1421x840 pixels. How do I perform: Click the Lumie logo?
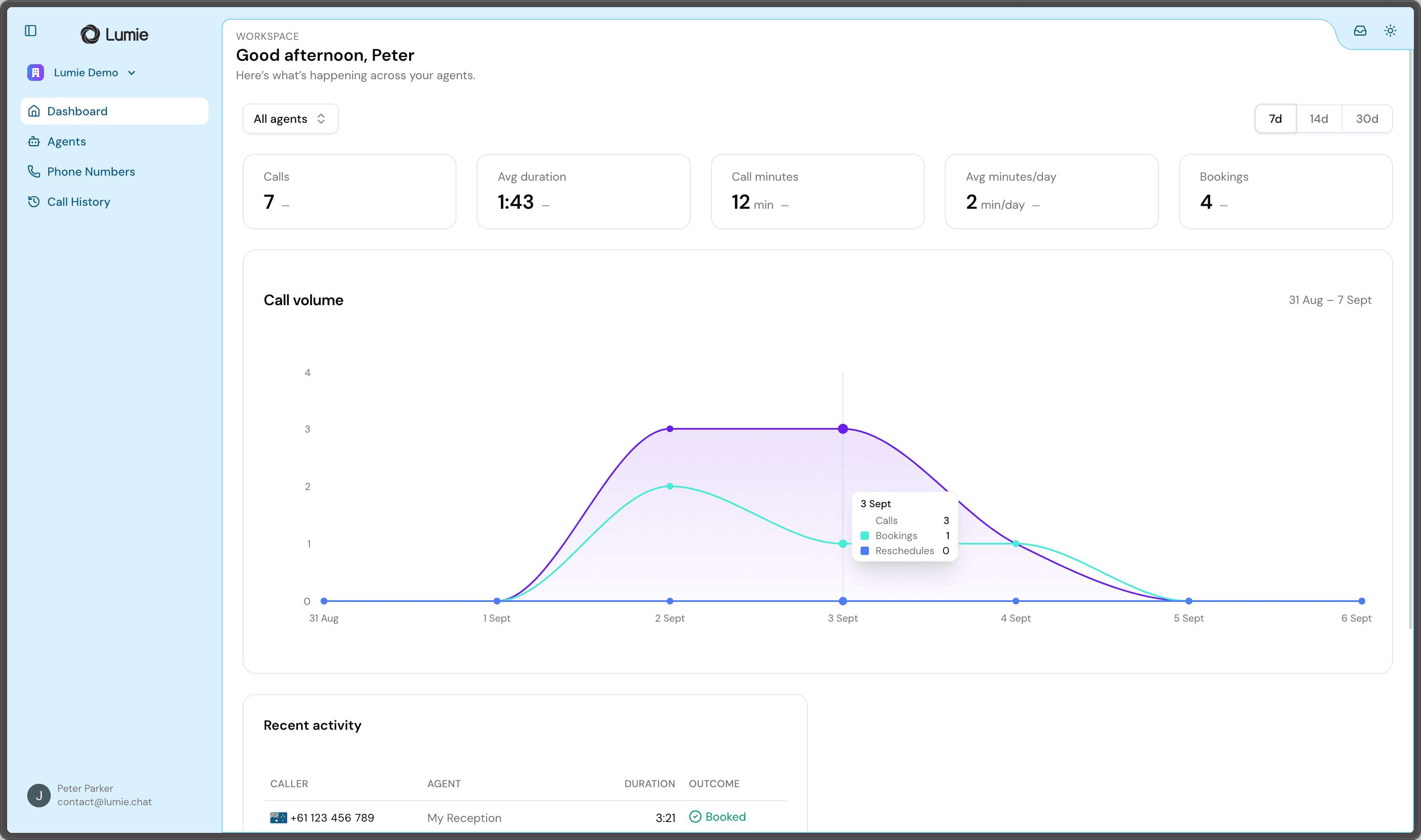114,34
